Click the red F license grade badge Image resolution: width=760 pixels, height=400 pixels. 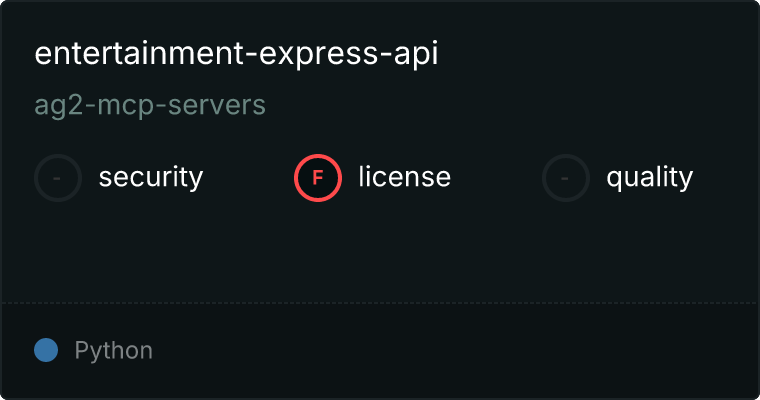tap(318, 178)
